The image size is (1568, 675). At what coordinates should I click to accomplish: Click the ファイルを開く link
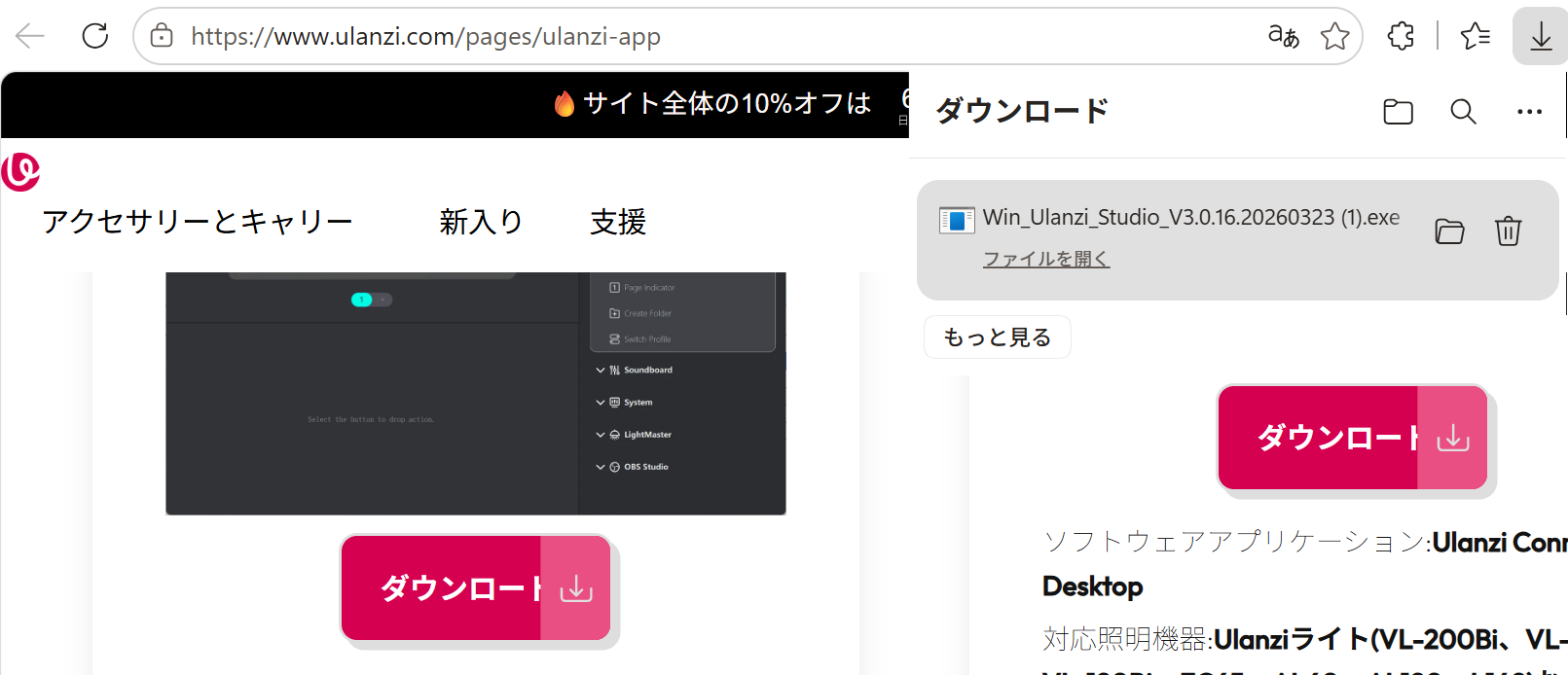(x=1046, y=259)
